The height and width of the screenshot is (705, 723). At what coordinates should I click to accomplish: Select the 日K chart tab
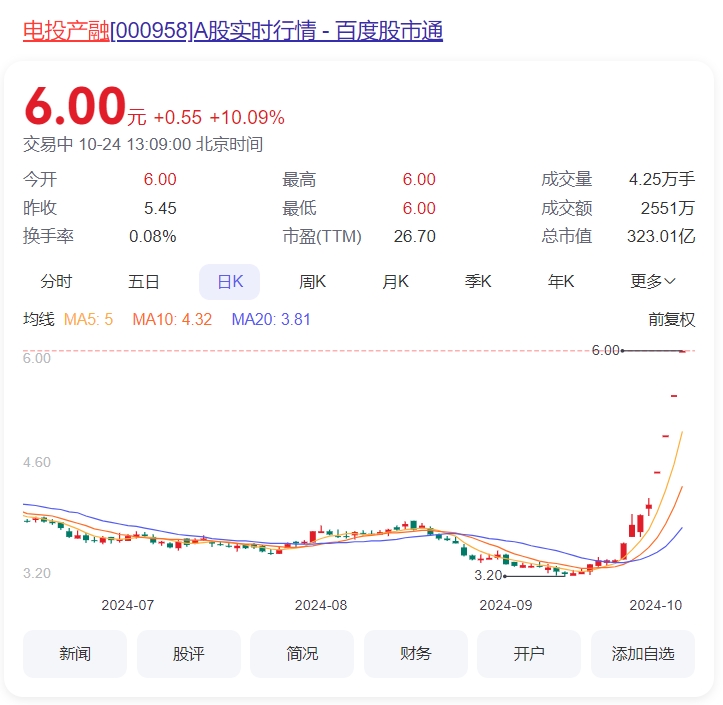pyautogui.click(x=230, y=282)
